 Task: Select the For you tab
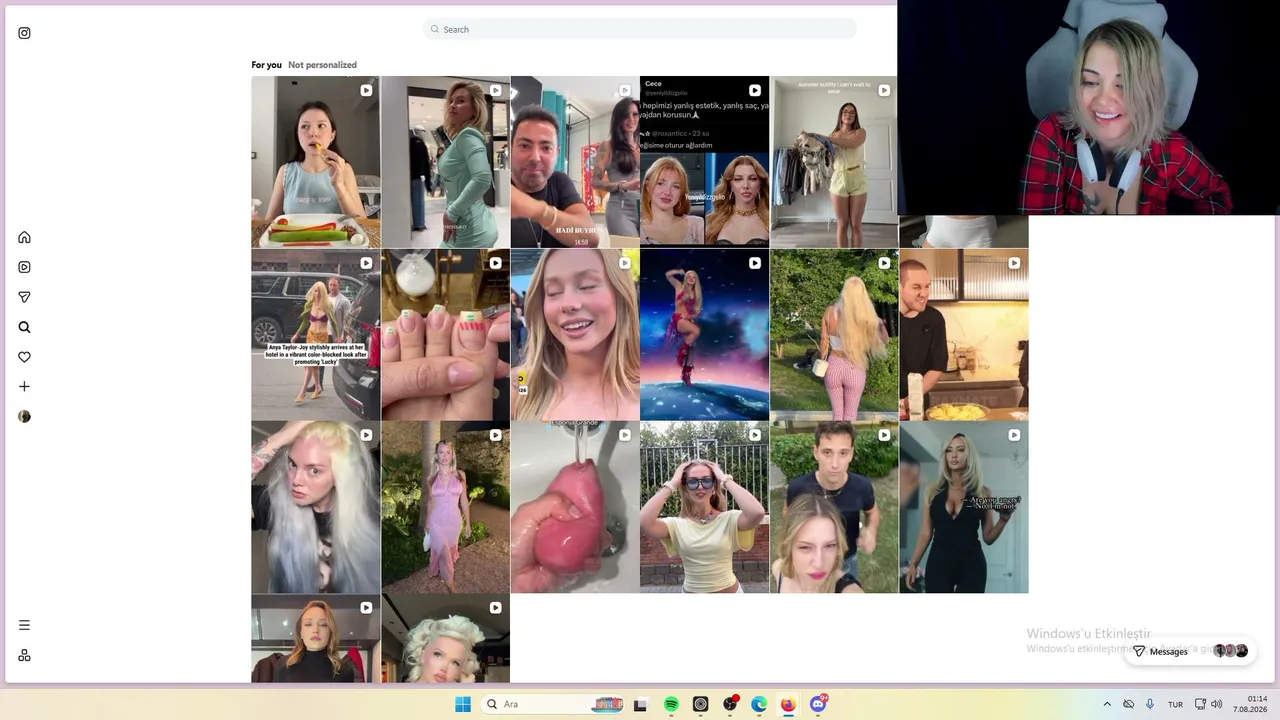[x=266, y=65]
